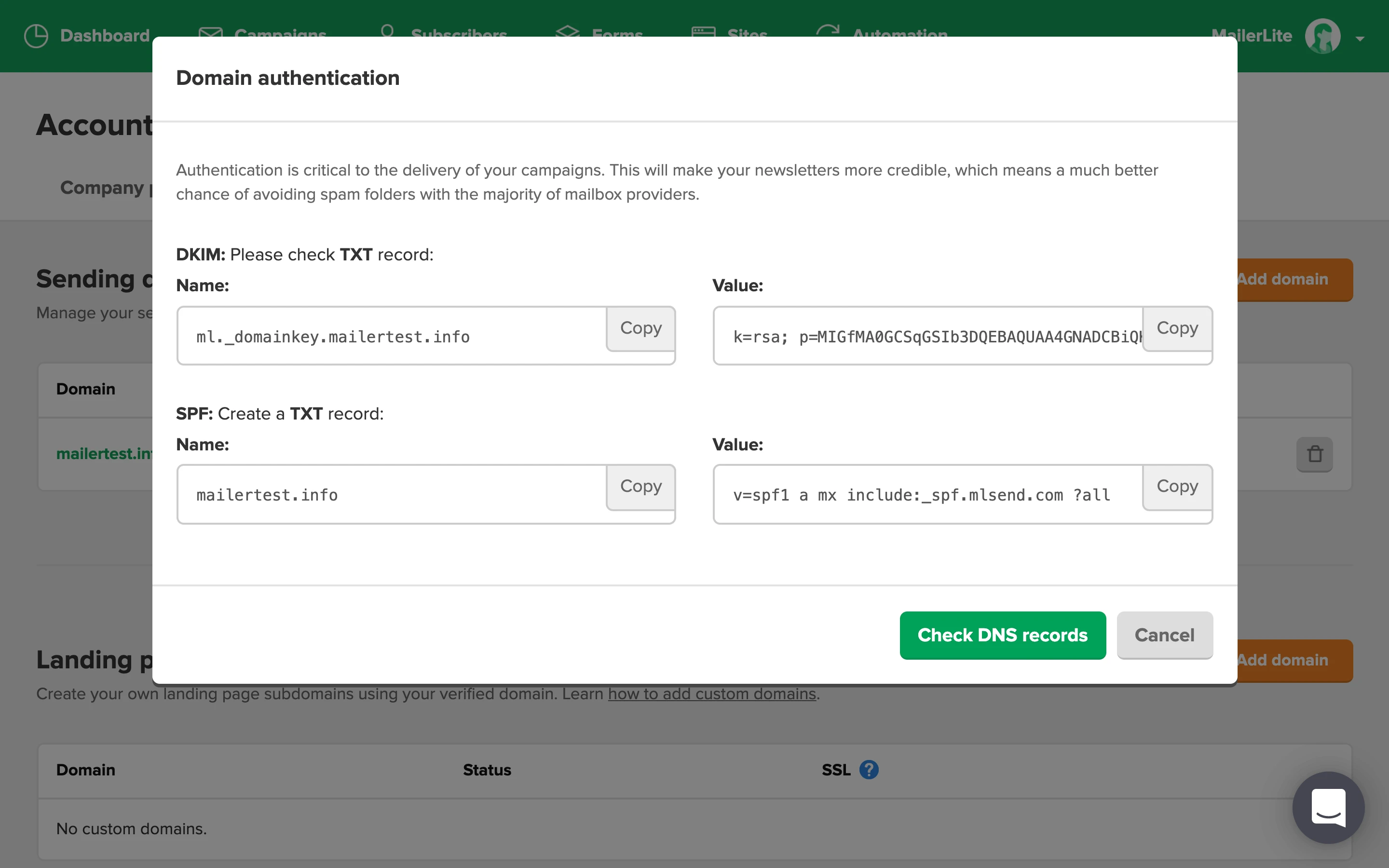Click the Dashboard clock icon
Screen dimensions: 1389x868
[36, 36]
